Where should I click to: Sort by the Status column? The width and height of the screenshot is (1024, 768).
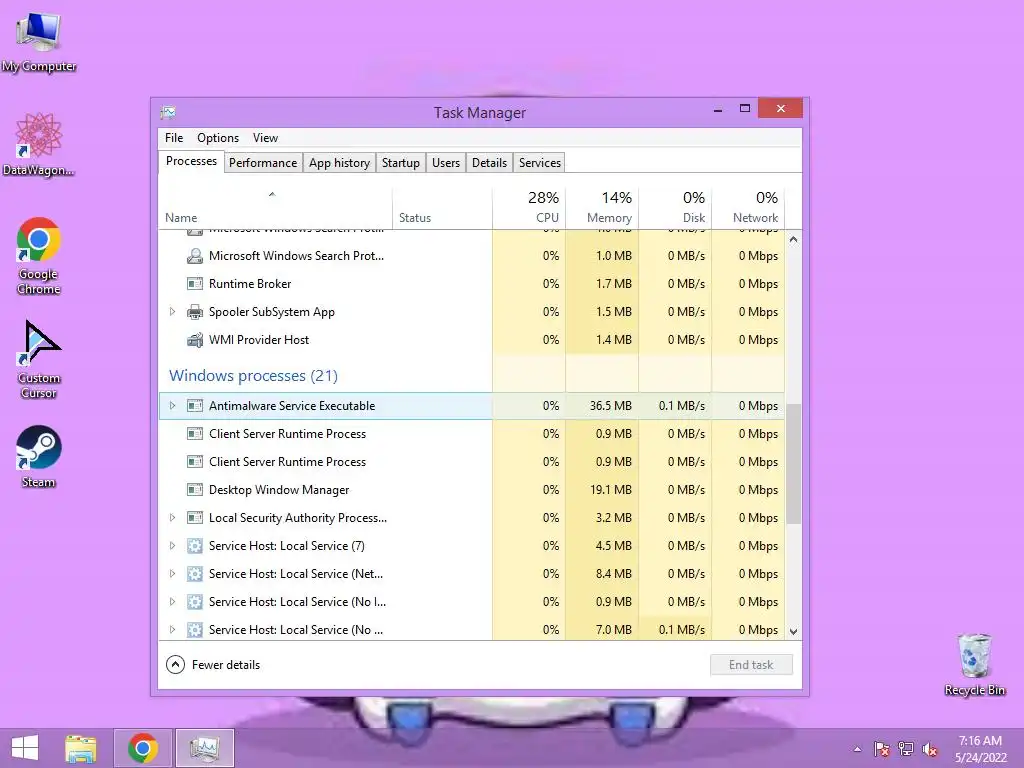(442, 208)
